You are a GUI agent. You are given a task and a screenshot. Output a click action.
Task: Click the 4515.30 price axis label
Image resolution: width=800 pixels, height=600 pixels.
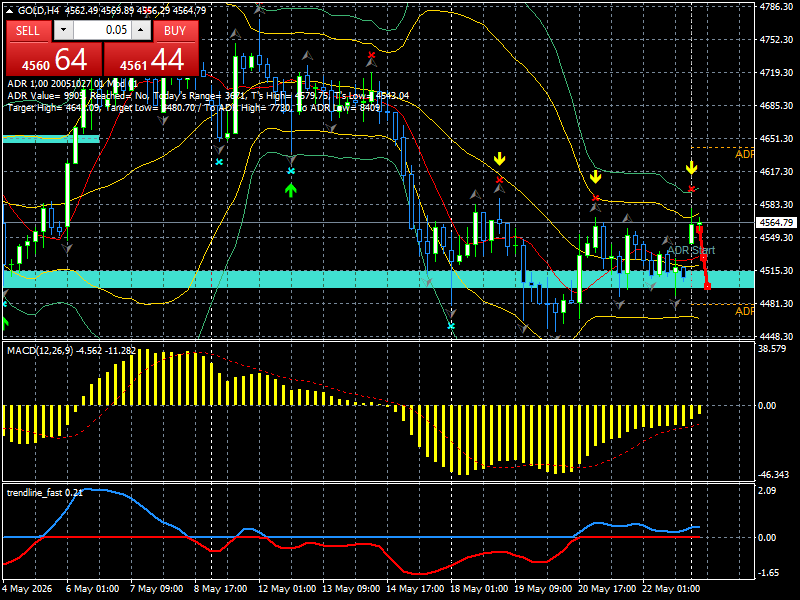[x=776, y=270]
